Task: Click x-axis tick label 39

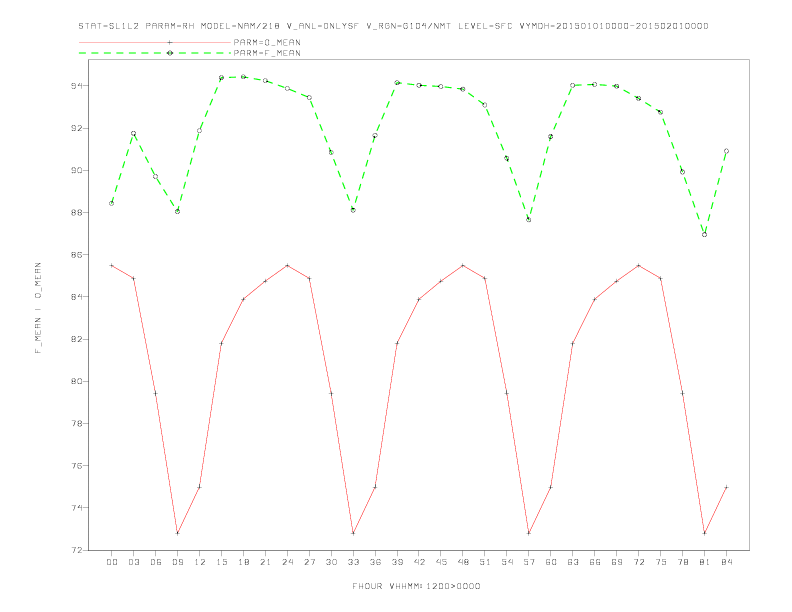Action: pyautogui.click(x=397, y=562)
